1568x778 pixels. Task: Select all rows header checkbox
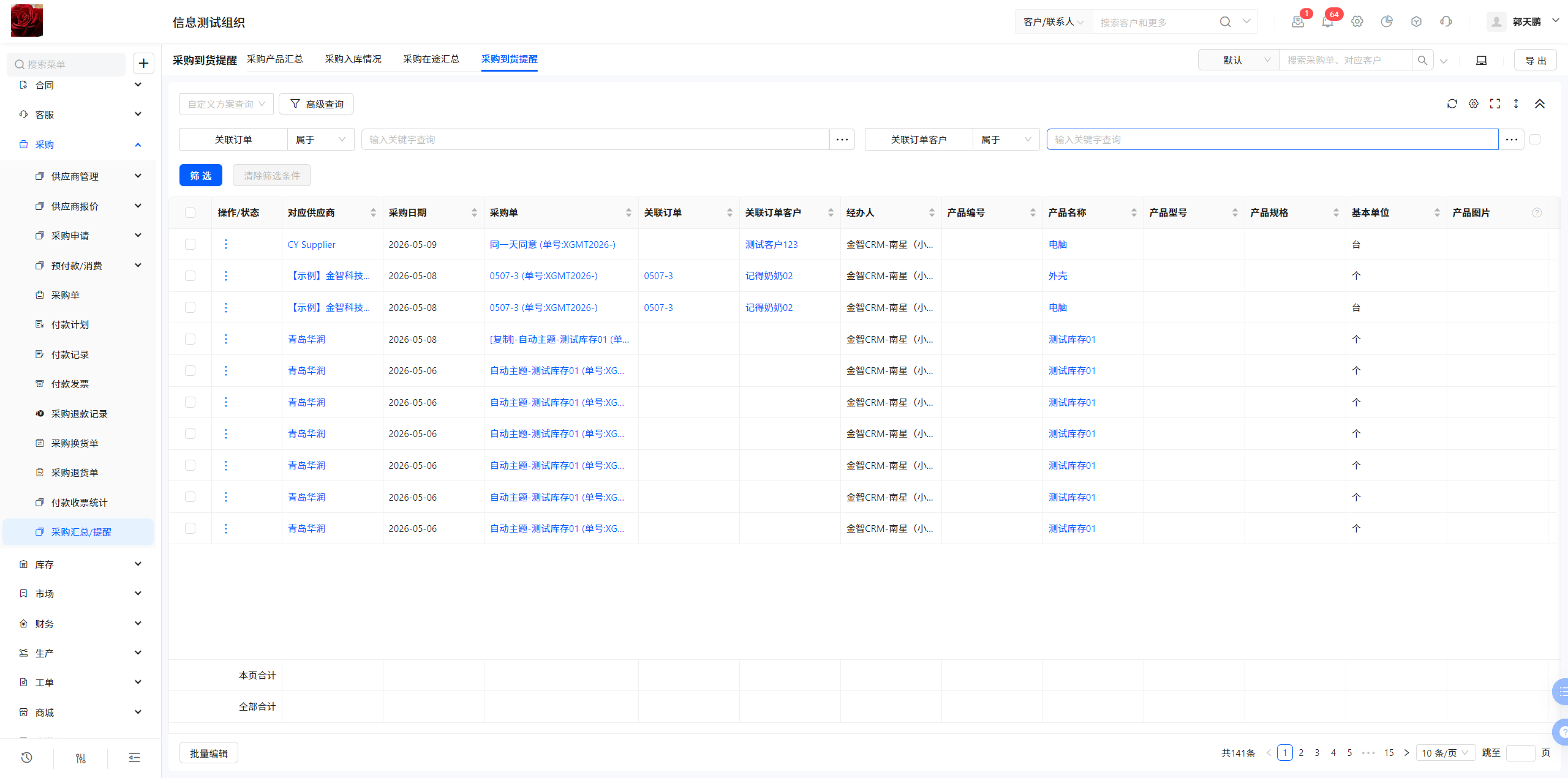point(190,212)
